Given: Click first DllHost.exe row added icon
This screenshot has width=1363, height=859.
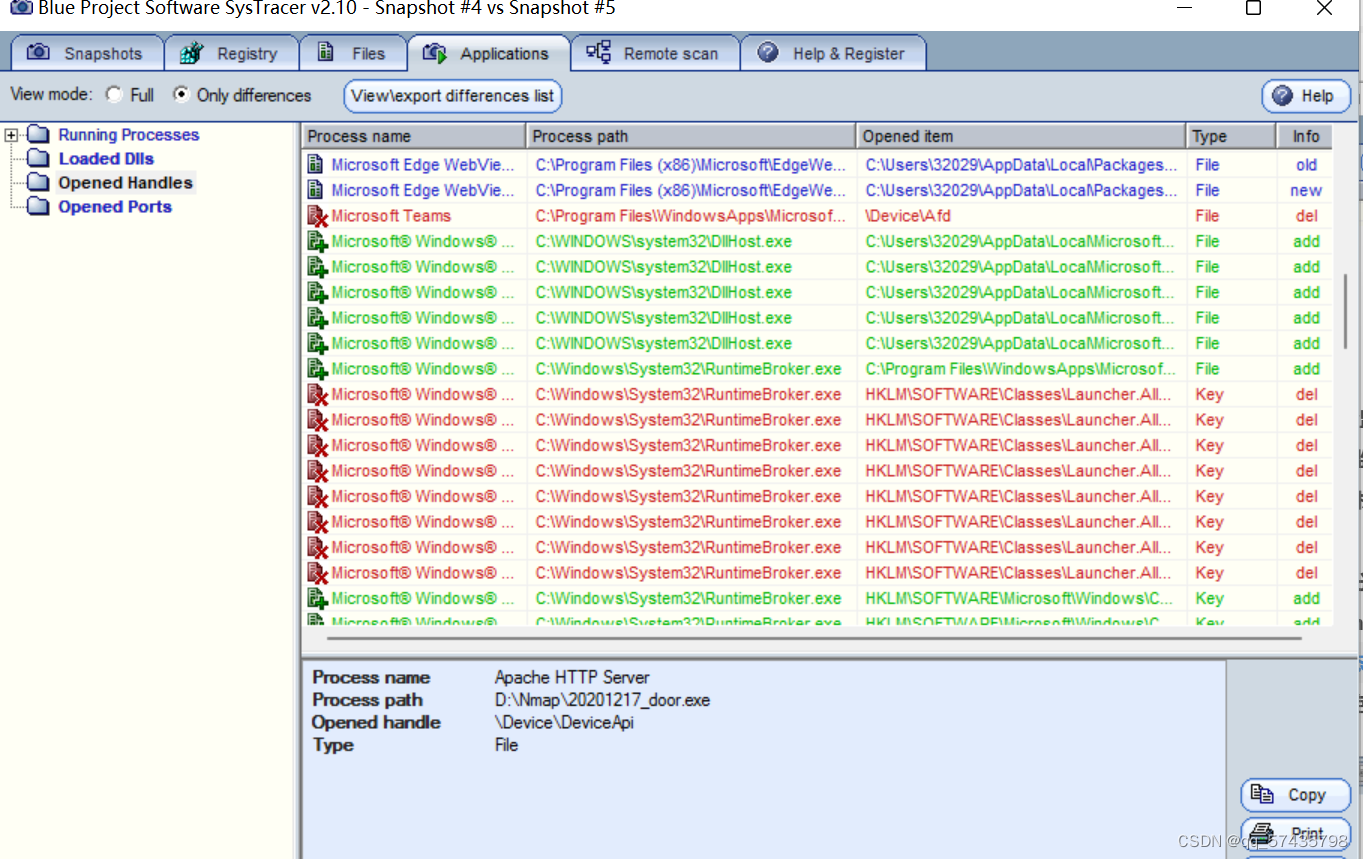Looking at the screenshot, I should (317, 241).
